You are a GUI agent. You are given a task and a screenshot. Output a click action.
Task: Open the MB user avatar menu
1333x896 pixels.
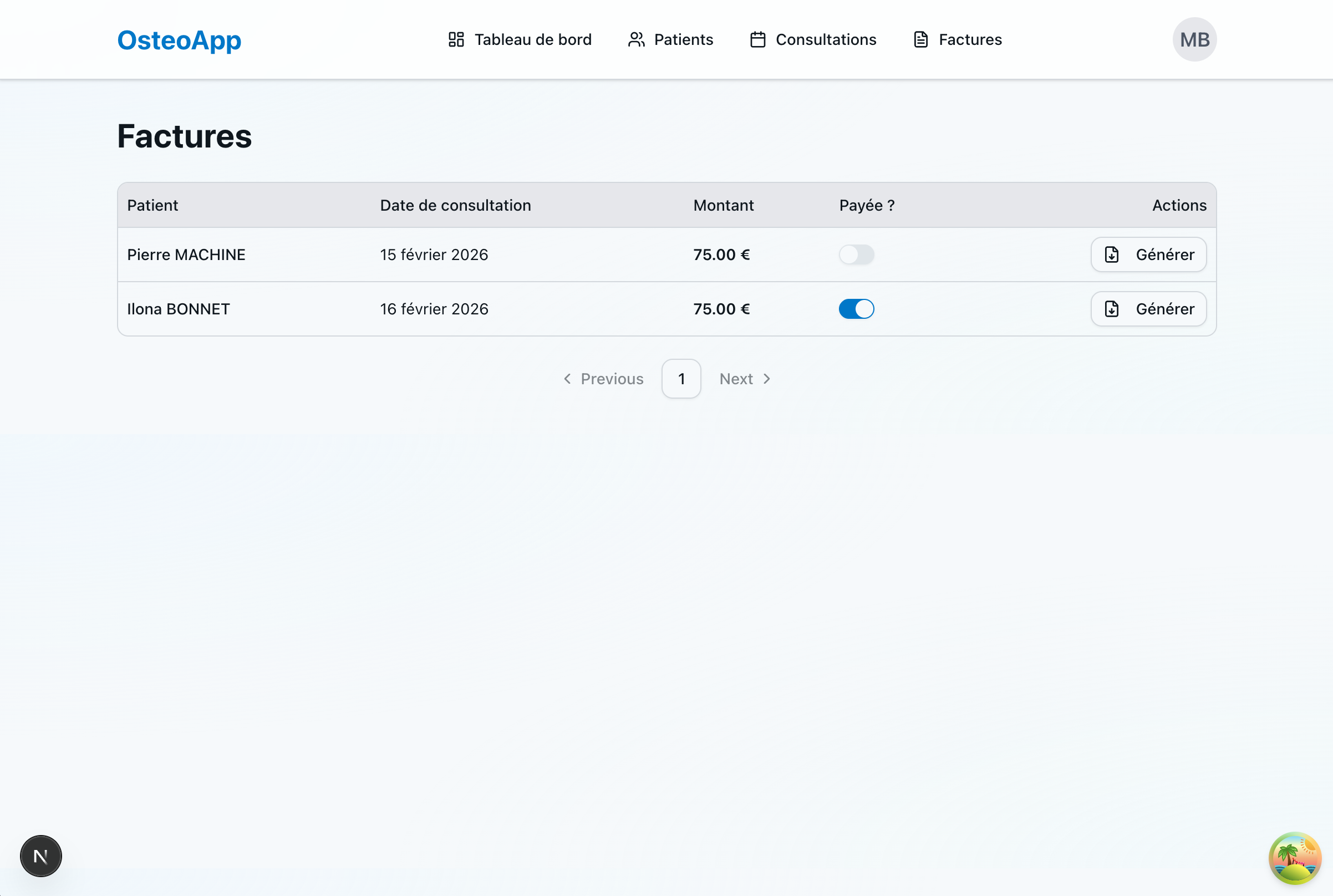click(1194, 39)
